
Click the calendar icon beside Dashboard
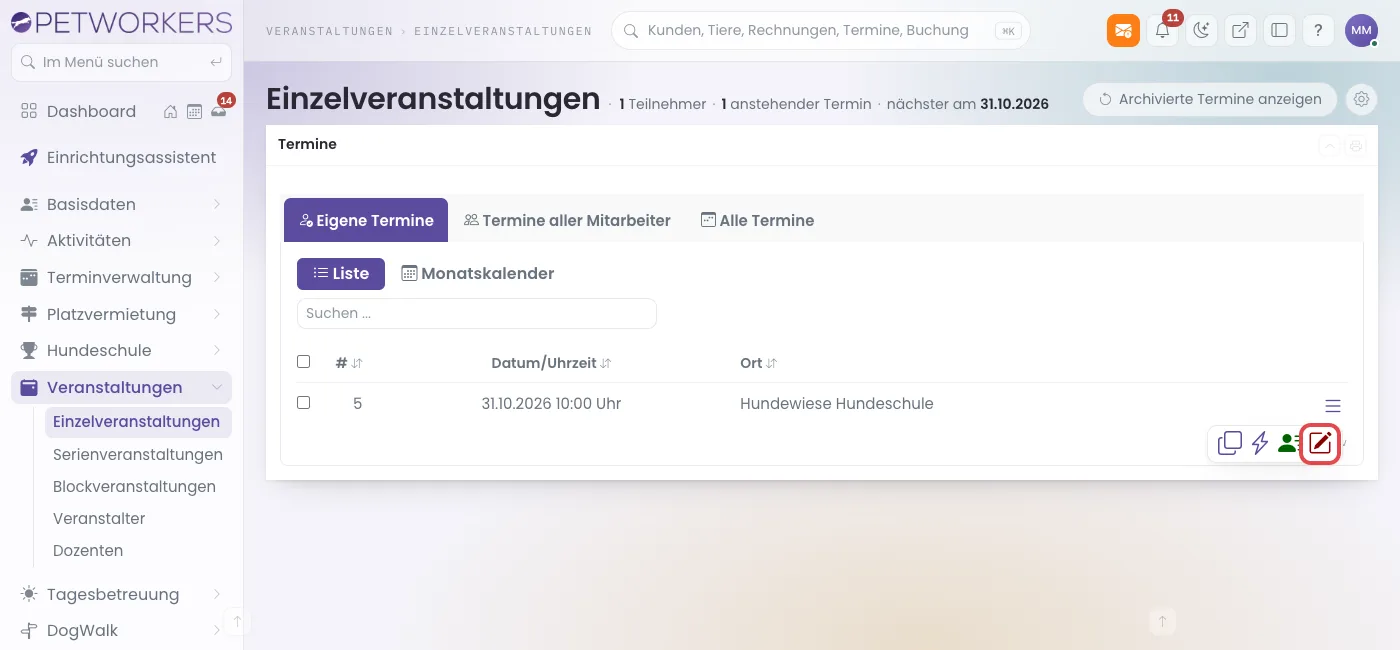[194, 112]
